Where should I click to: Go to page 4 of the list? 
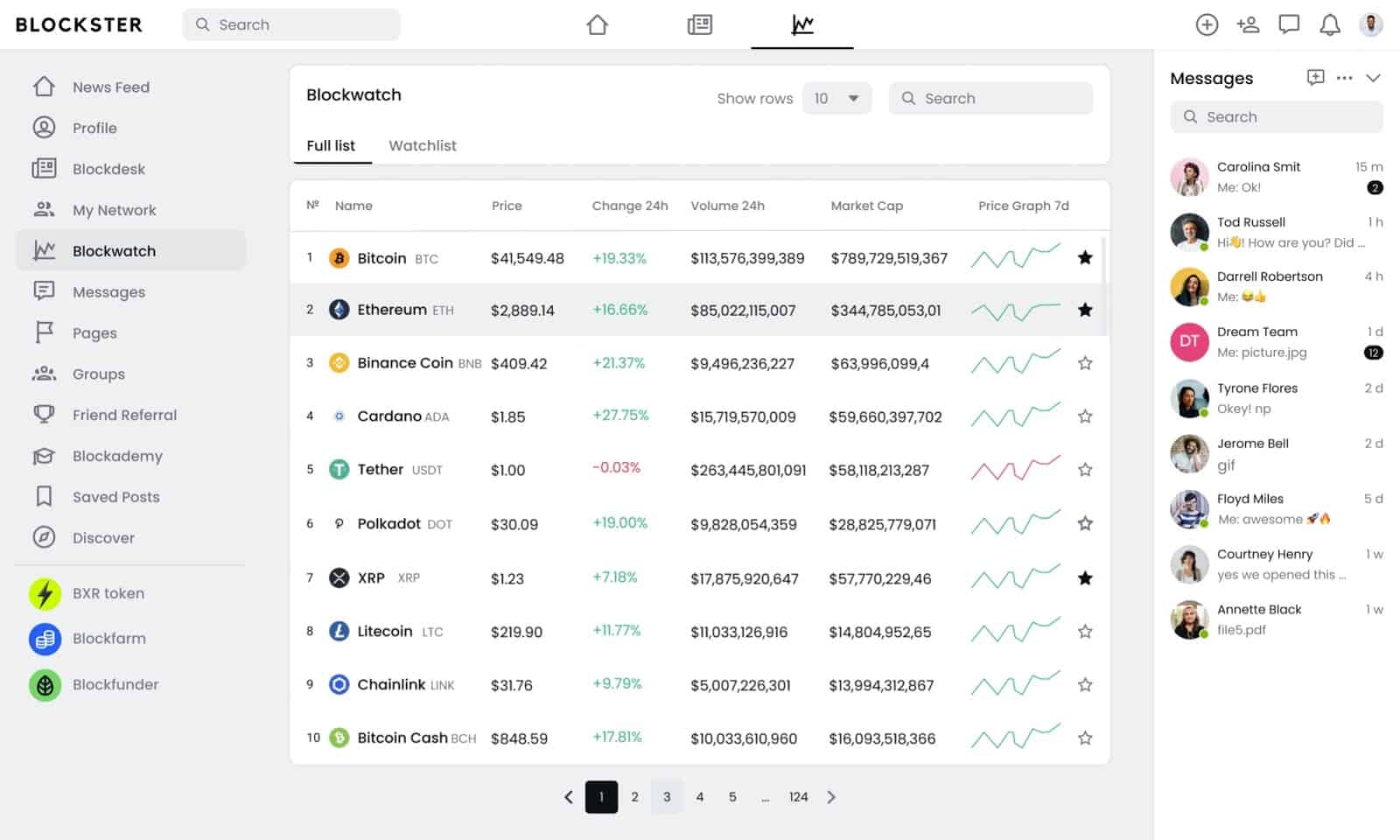coord(699,797)
